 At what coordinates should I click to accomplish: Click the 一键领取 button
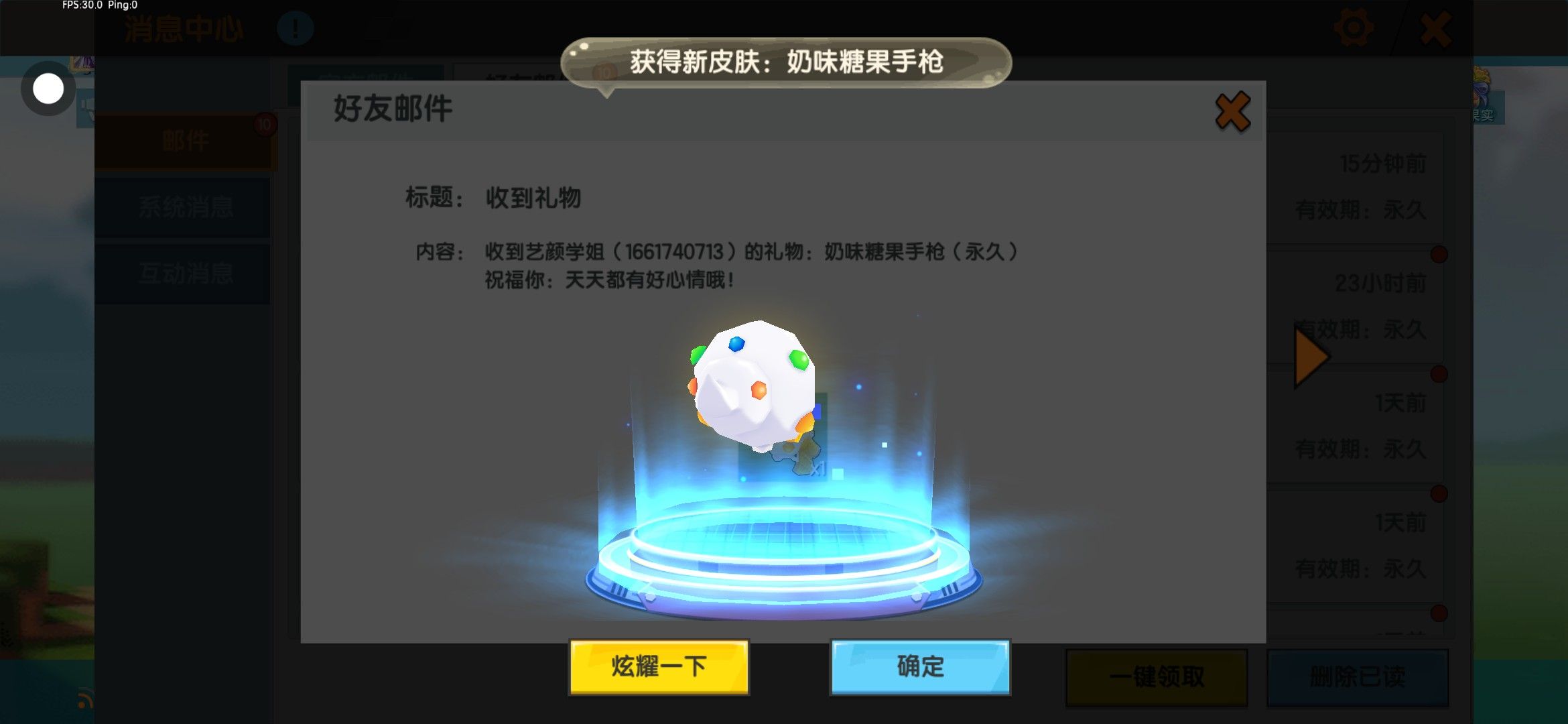[1157, 677]
